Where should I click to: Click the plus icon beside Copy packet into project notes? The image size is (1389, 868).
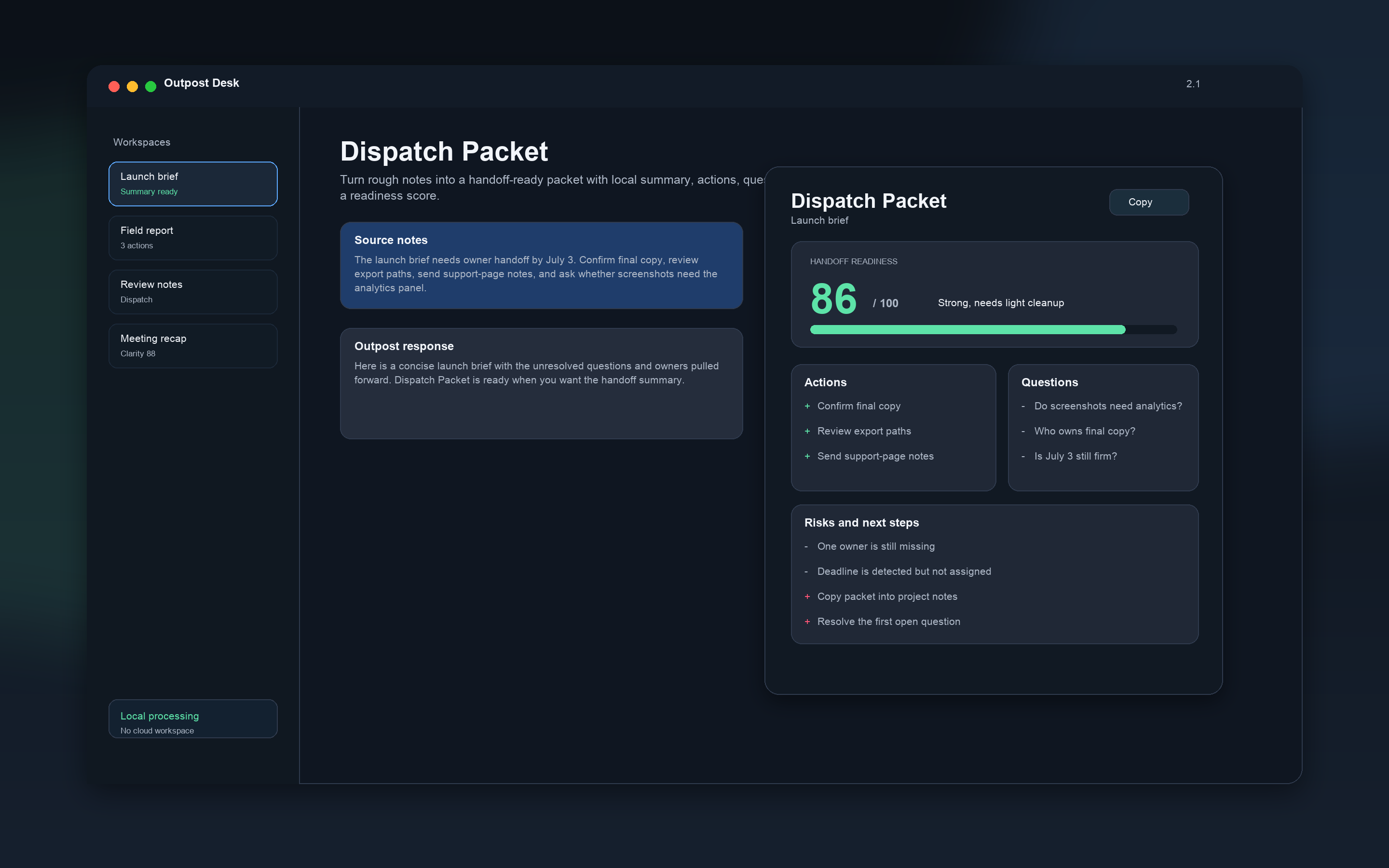(807, 597)
